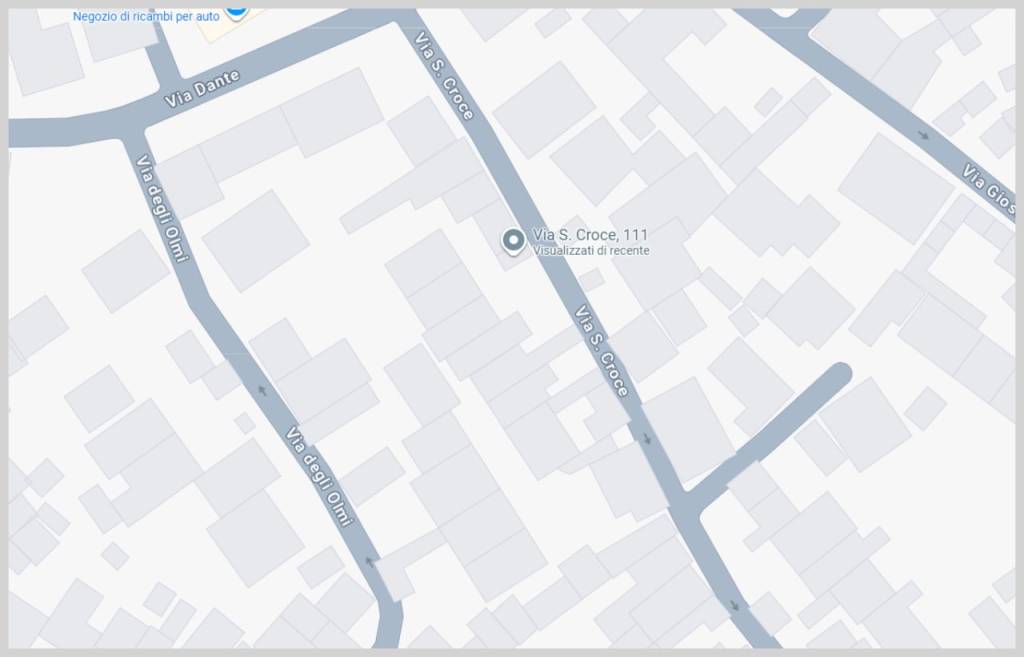Click the junction of Via Dante and Via degli Olmi
The height and width of the screenshot is (657, 1024).
133,129
